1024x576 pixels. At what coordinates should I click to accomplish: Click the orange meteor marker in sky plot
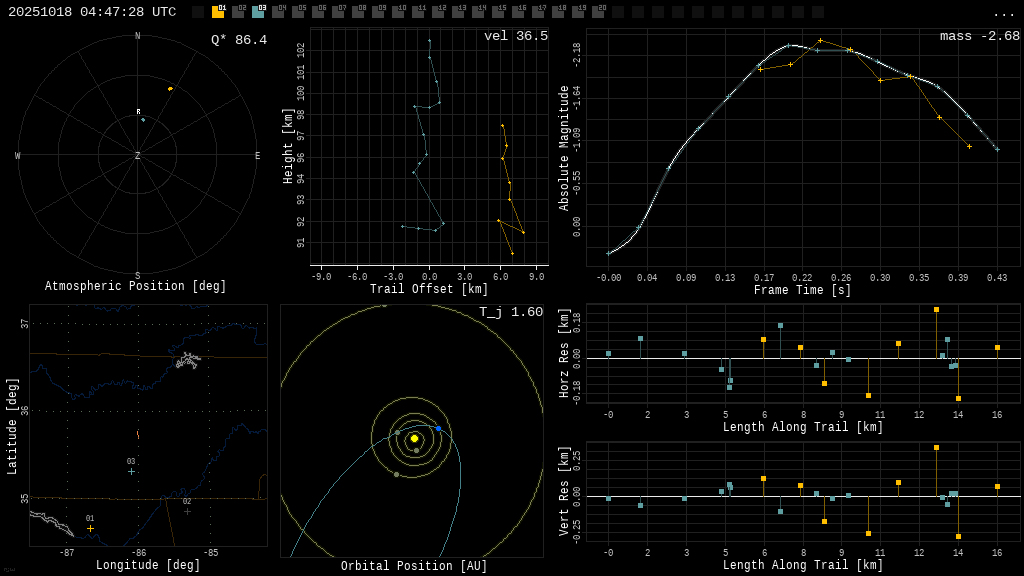[170, 89]
